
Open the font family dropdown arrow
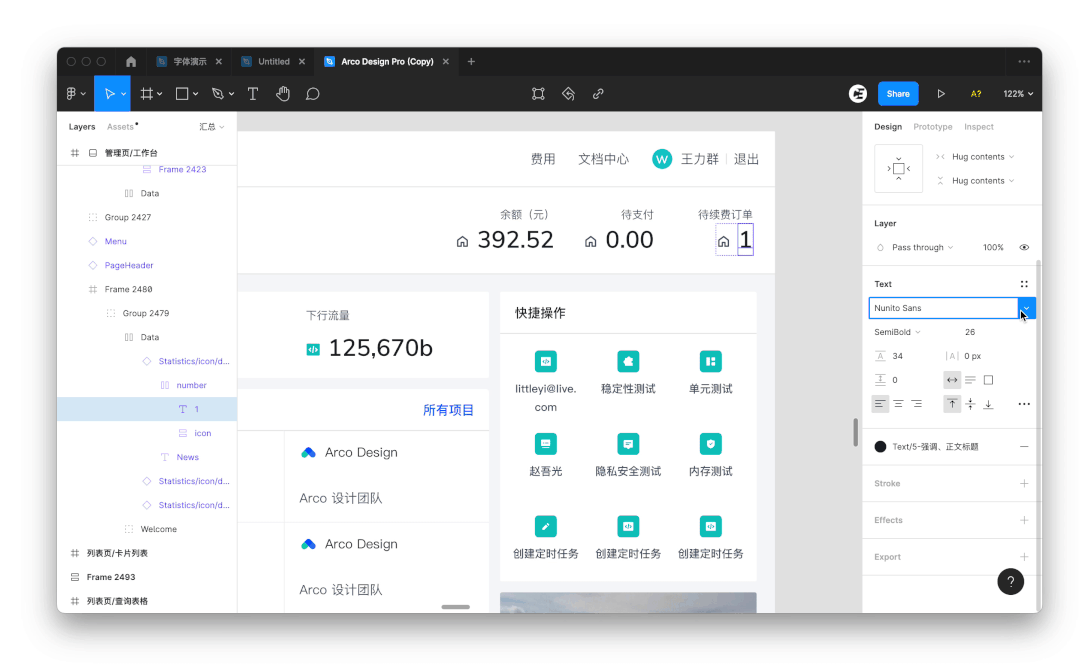click(1026, 308)
